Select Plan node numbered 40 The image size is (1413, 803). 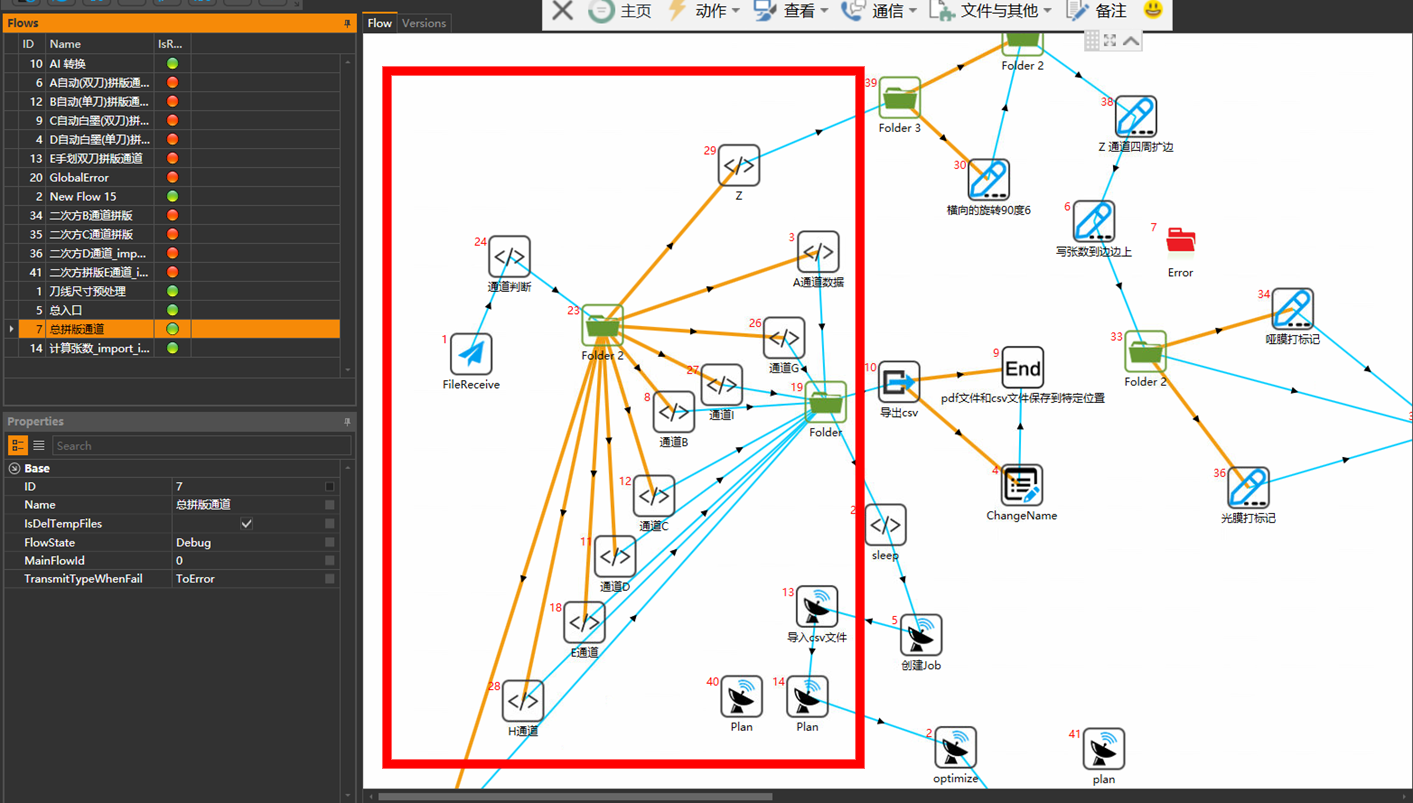pyautogui.click(x=741, y=697)
